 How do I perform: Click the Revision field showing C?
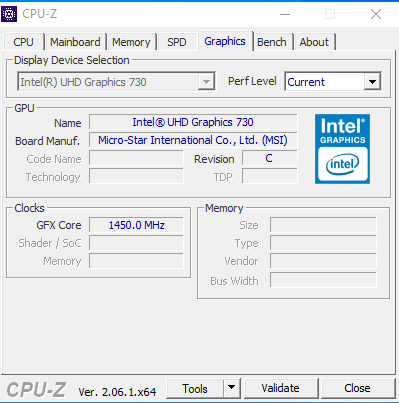269,158
